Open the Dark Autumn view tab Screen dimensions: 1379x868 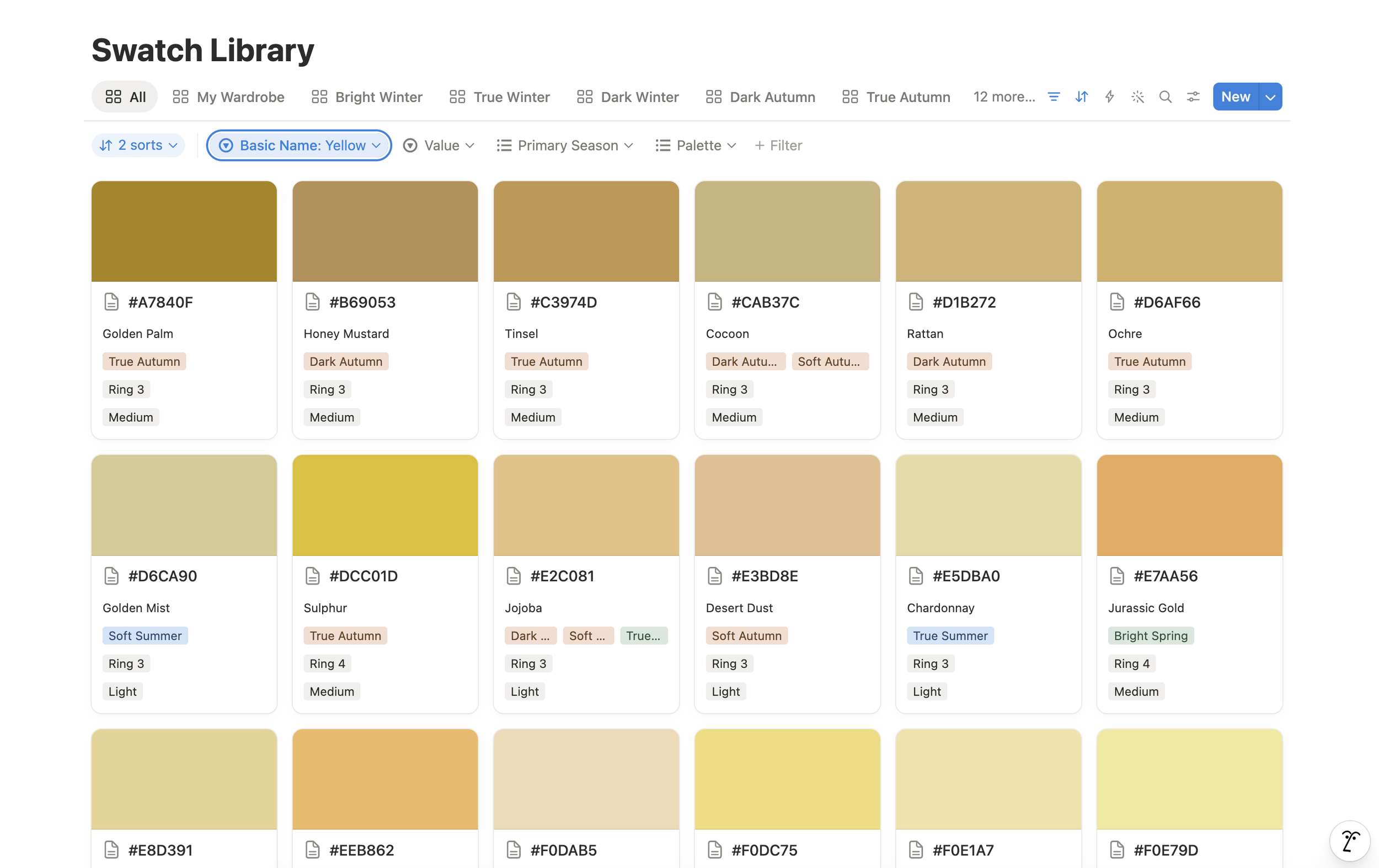[x=761, y=97]
